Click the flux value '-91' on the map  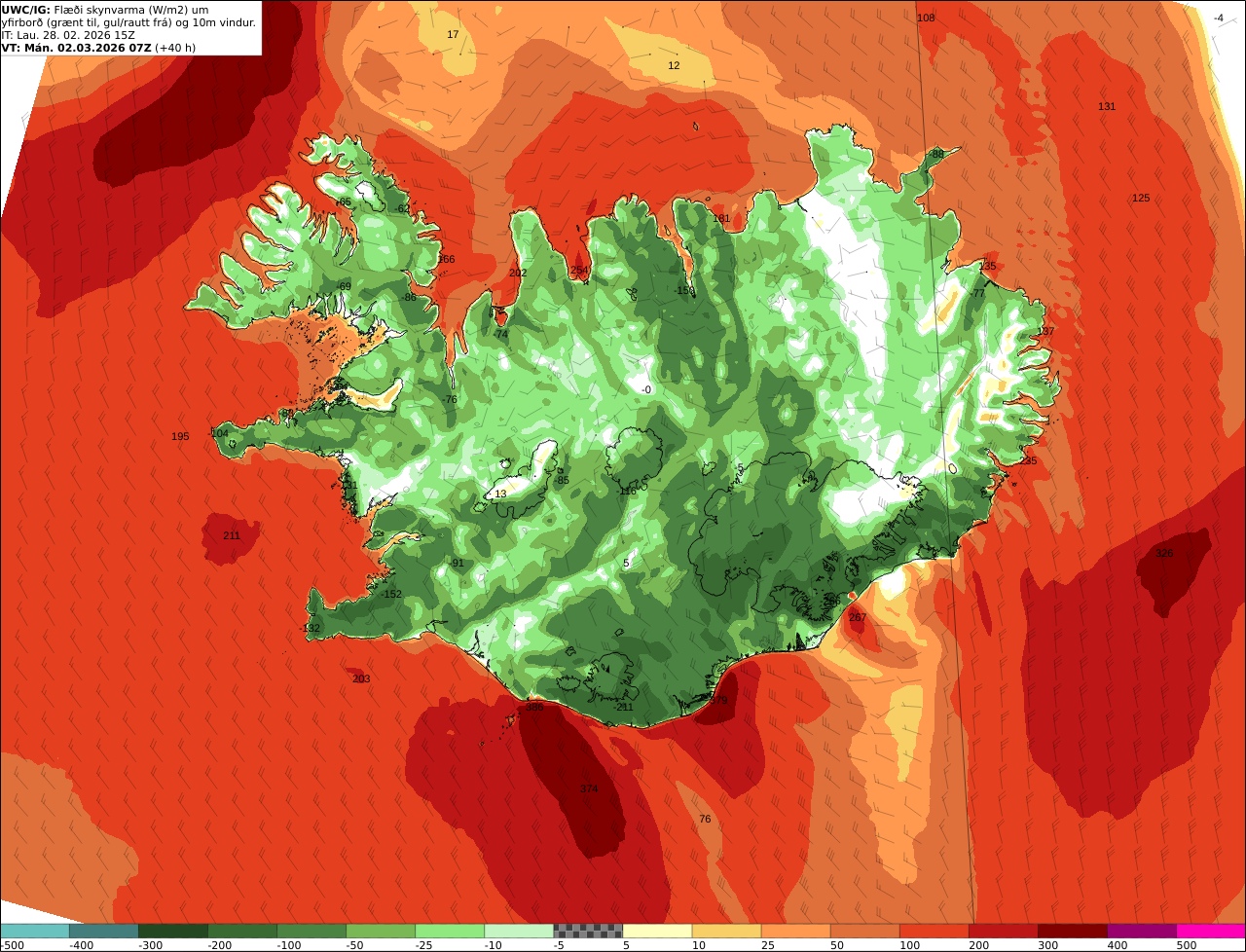pyautogui.click(x=457, y=563)
